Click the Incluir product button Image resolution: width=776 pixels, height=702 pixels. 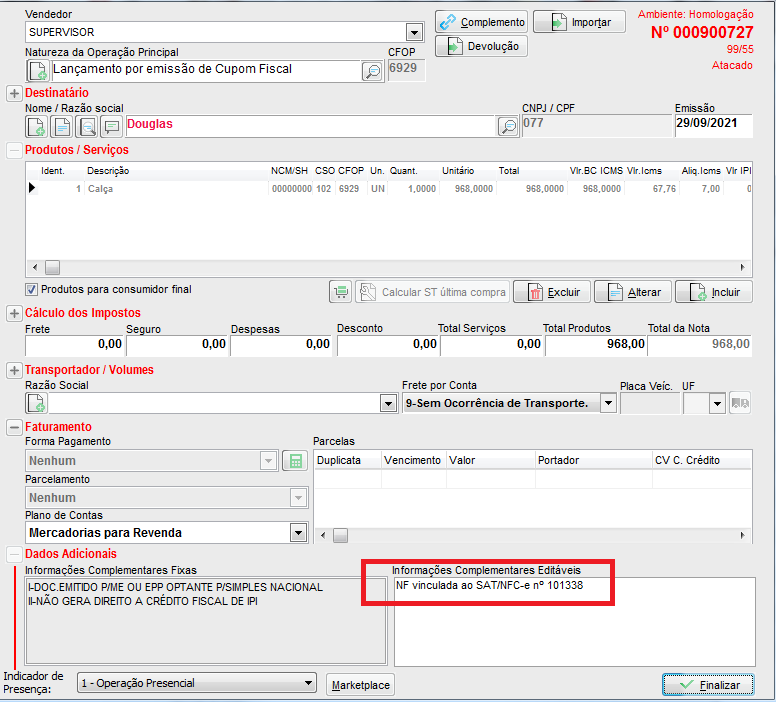pyautogui.click(x=714, y=292)
